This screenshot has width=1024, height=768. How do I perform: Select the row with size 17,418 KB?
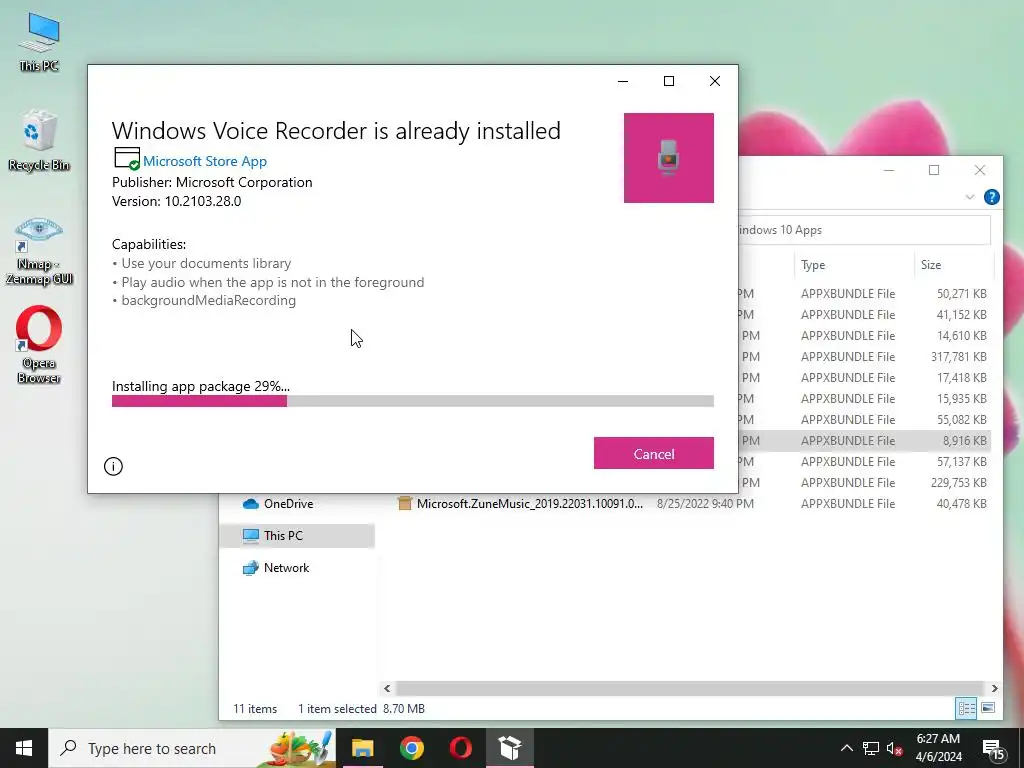tap(865, 377)
